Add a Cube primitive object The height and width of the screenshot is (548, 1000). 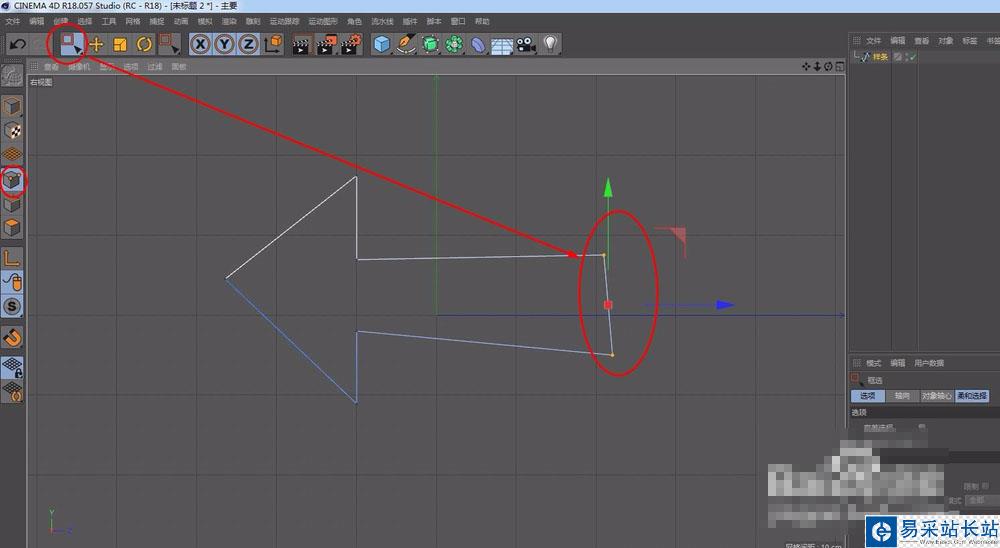(382, 44)
